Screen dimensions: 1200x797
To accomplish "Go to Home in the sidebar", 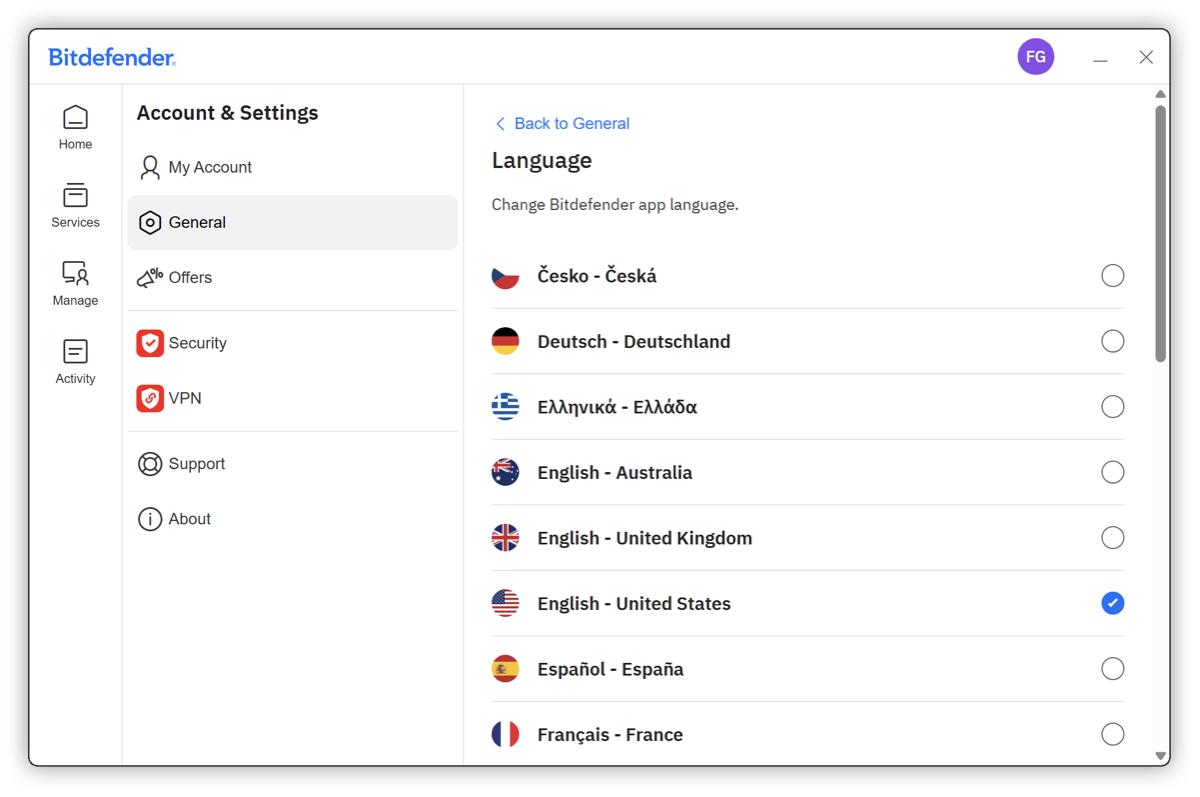I will click(75, 128).
